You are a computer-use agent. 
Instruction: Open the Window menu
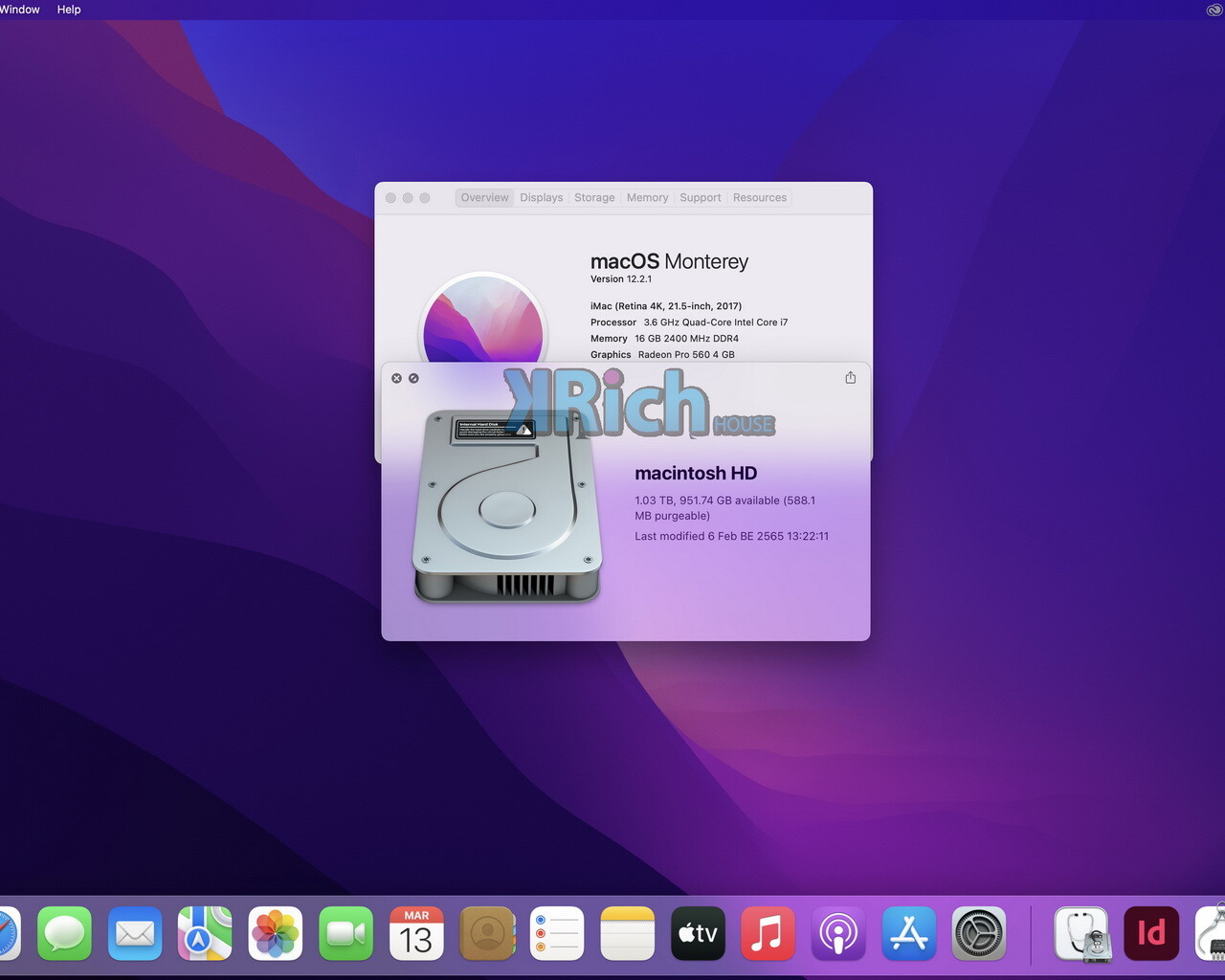click(19, 10)
